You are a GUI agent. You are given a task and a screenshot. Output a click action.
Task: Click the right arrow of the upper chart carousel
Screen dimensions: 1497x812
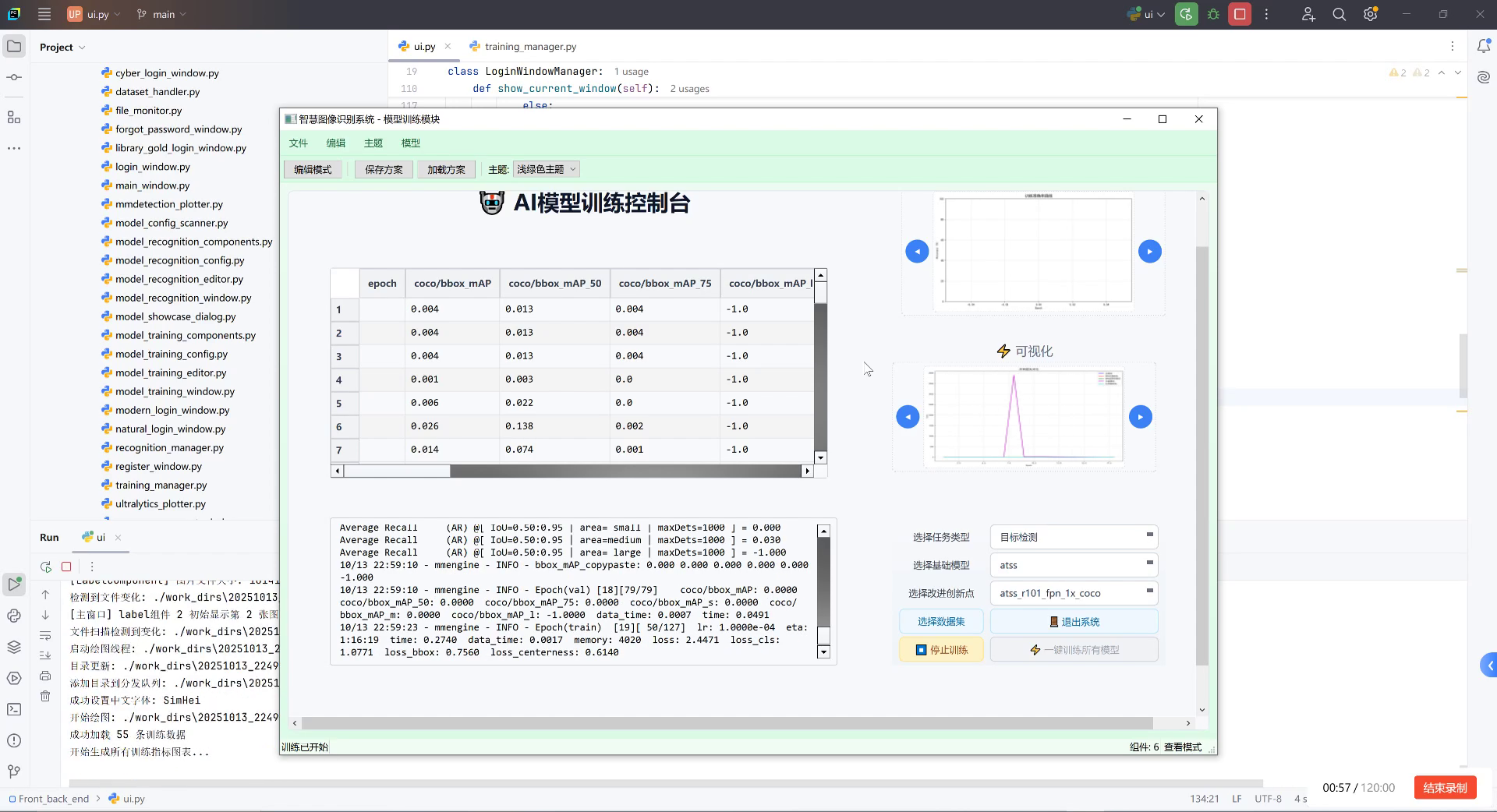click(x=1149, y=251)
